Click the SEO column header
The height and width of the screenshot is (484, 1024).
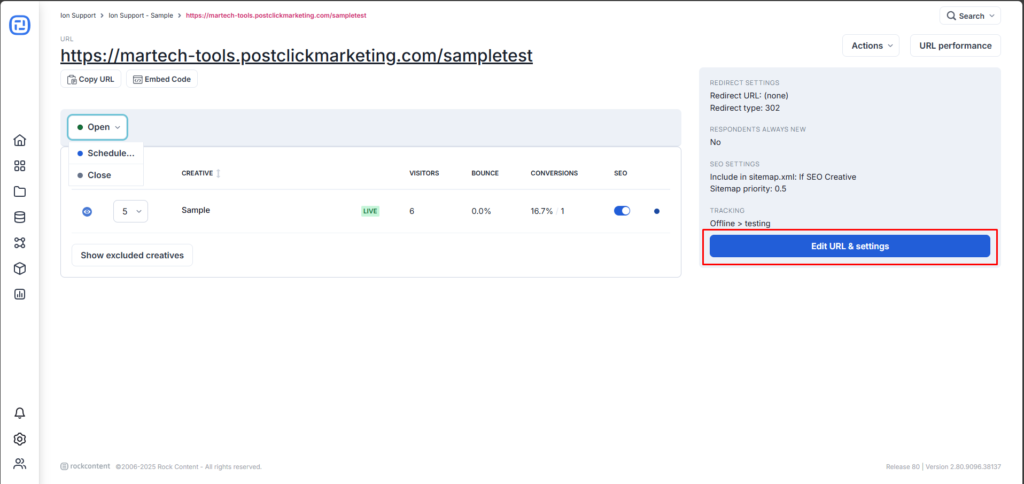point(620,173)
